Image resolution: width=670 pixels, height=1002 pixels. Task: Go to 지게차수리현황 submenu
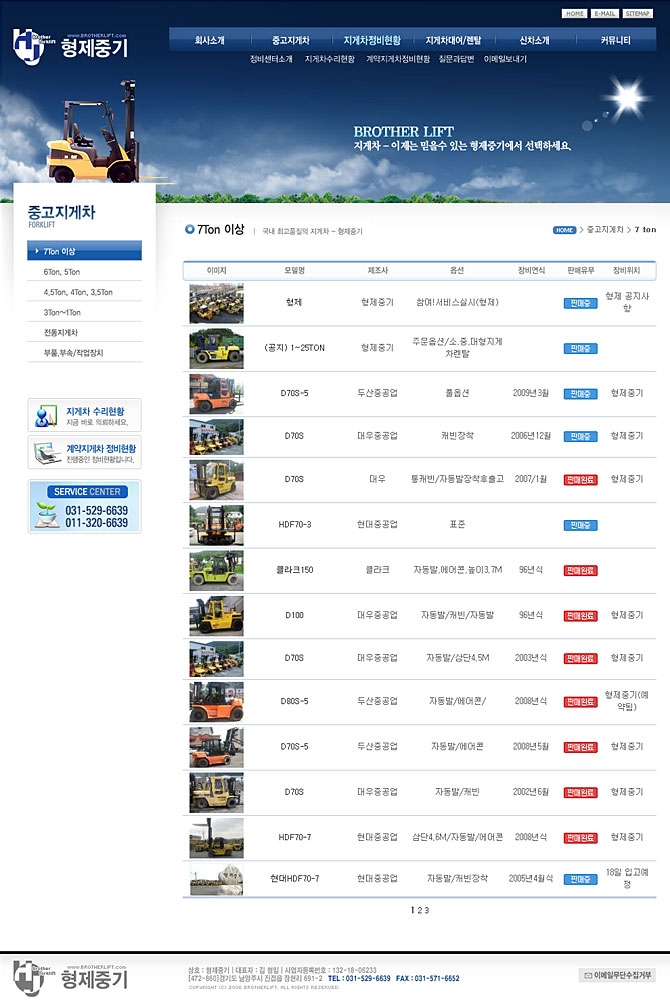click(330, 59)
